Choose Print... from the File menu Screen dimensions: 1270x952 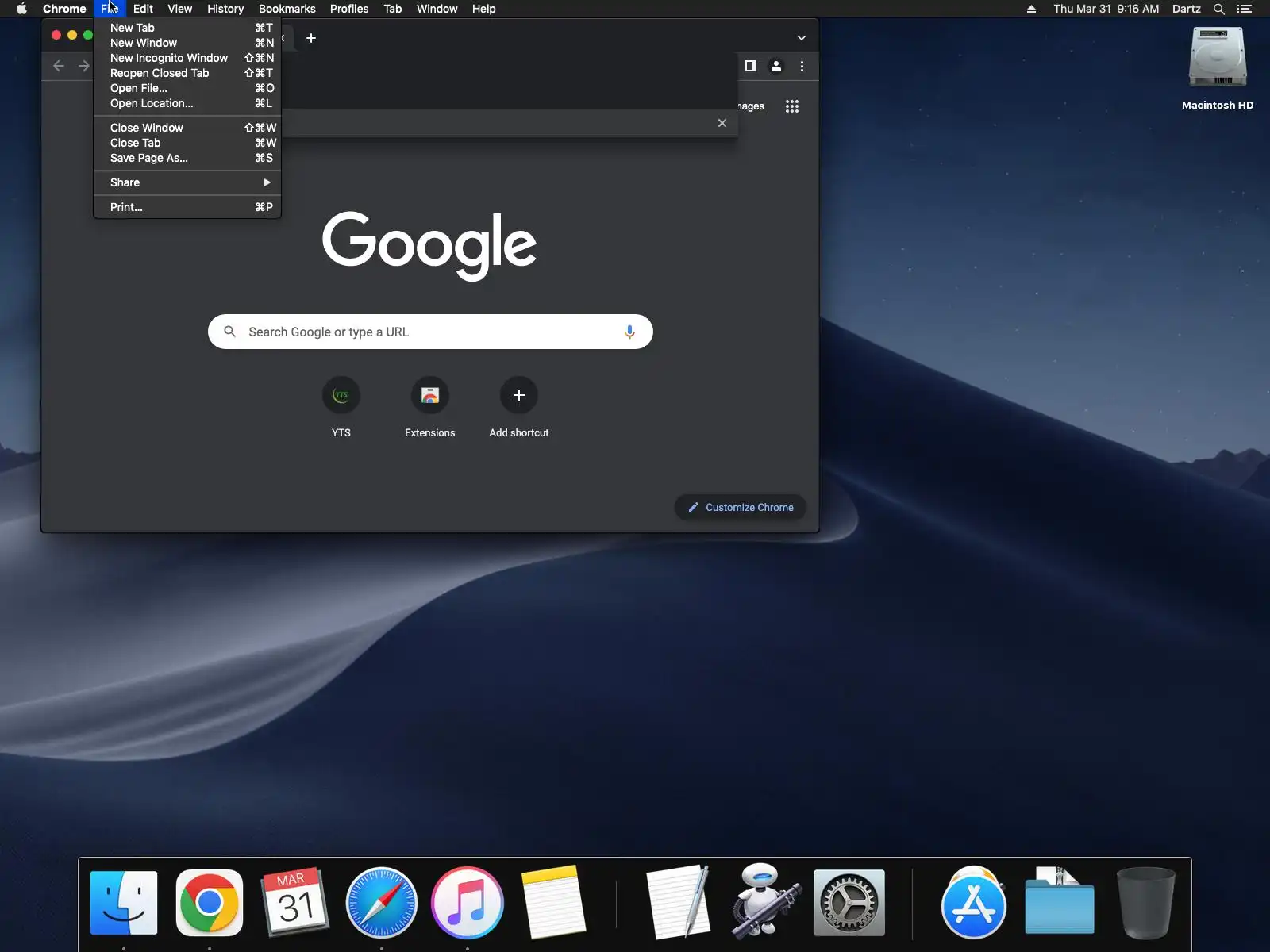[187, 207]
